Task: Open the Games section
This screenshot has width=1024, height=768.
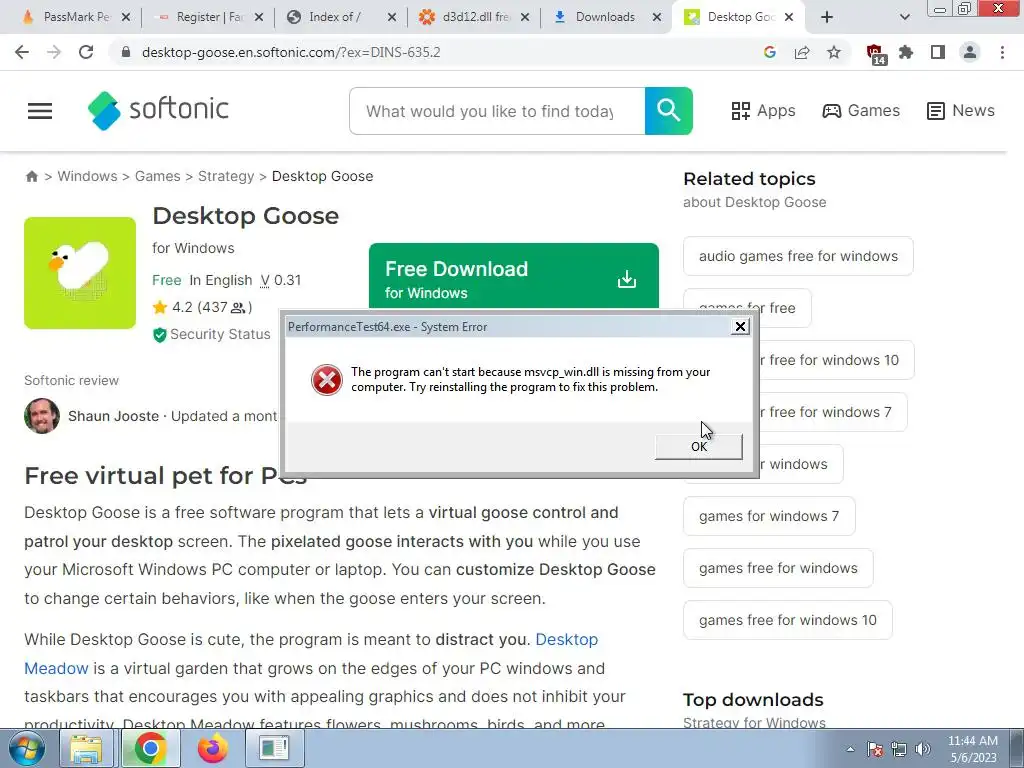Action: 861,110
